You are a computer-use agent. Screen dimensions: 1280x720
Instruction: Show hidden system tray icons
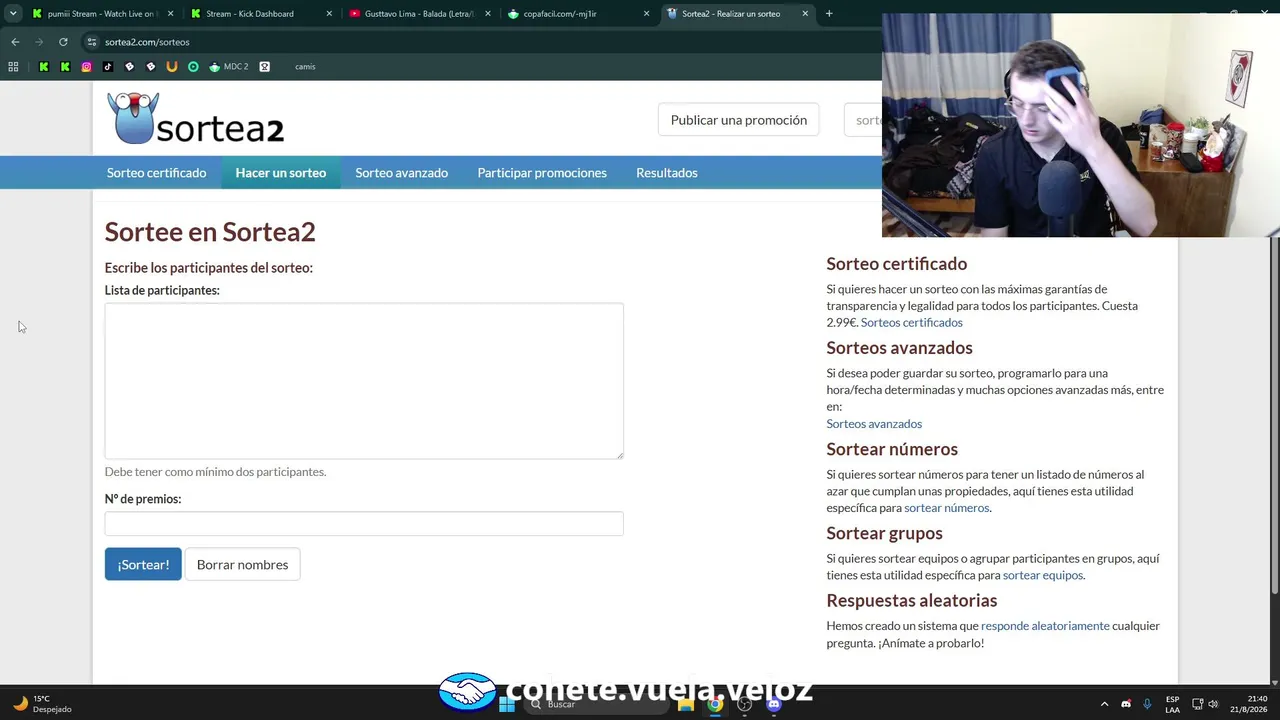click(x=1104, y=704)
